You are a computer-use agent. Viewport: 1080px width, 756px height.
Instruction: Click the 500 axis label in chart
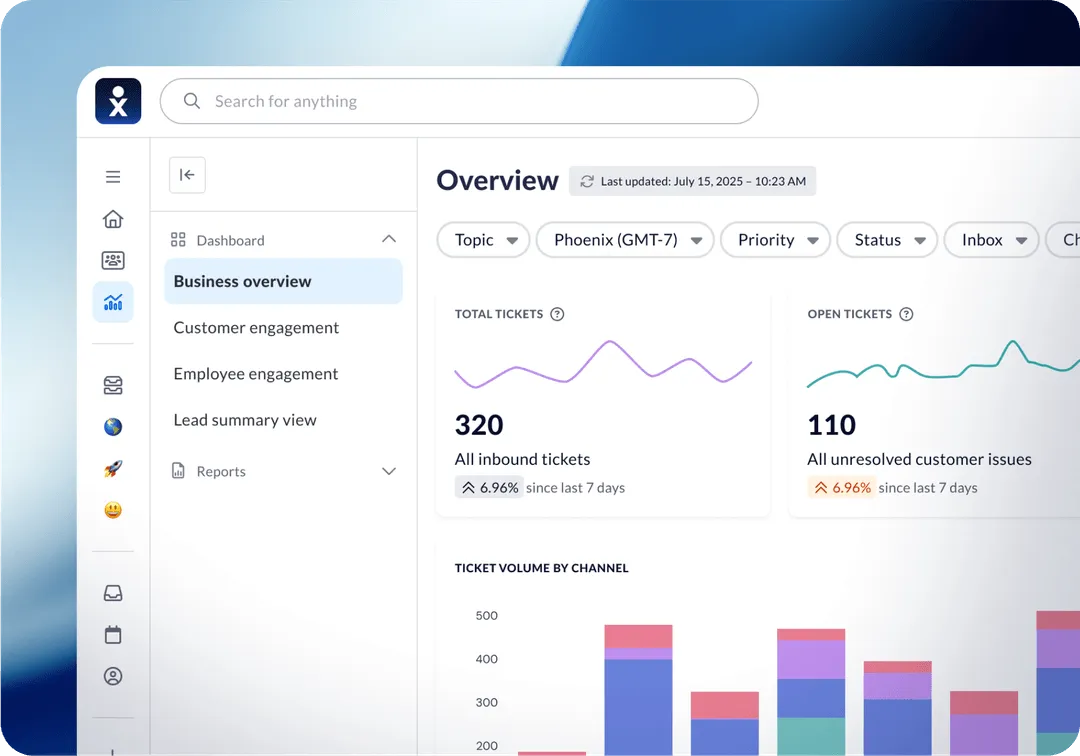pyautogui.click(x=486, y=616)
